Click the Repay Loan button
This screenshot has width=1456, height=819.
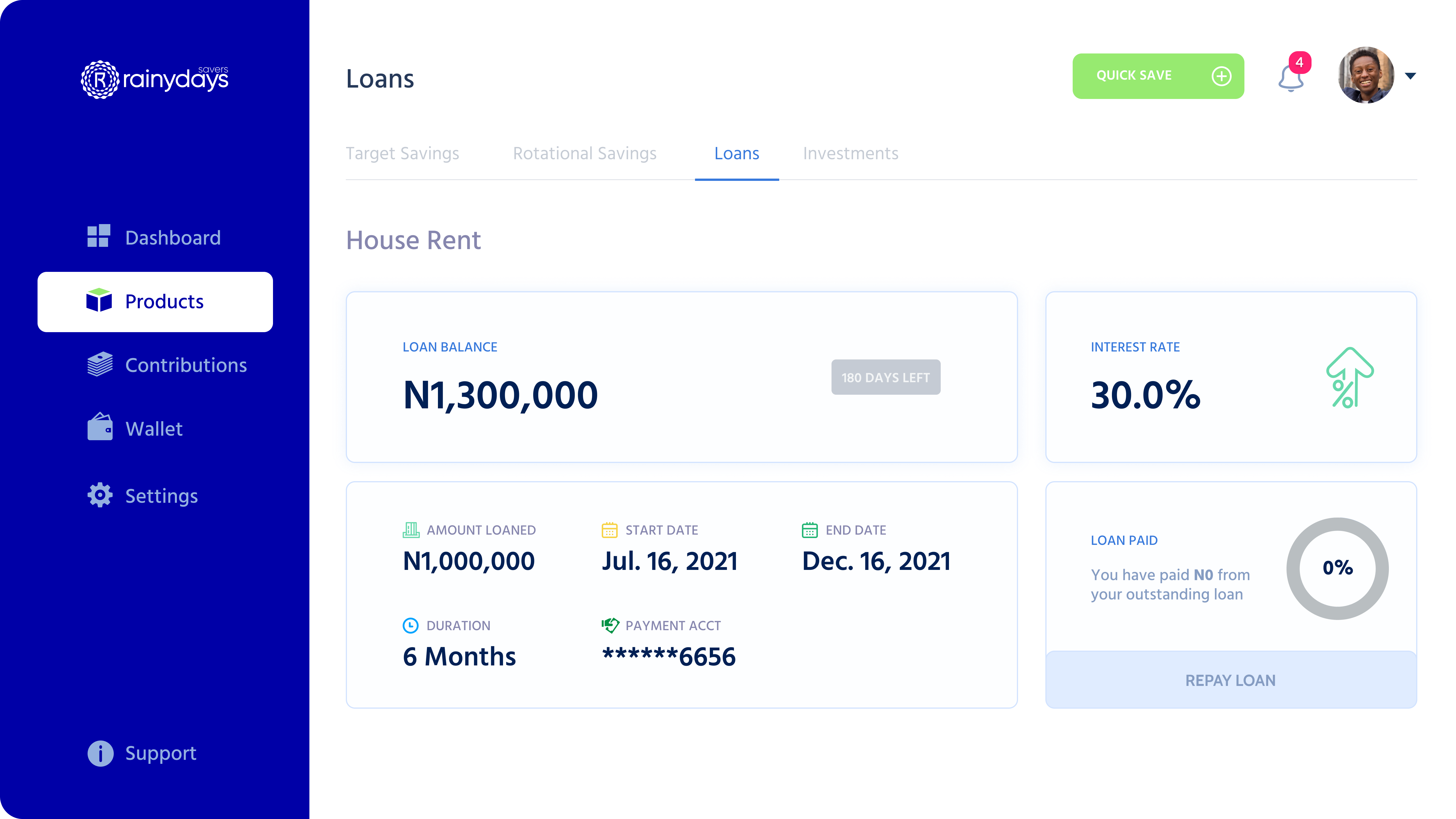coord(1230,680)
